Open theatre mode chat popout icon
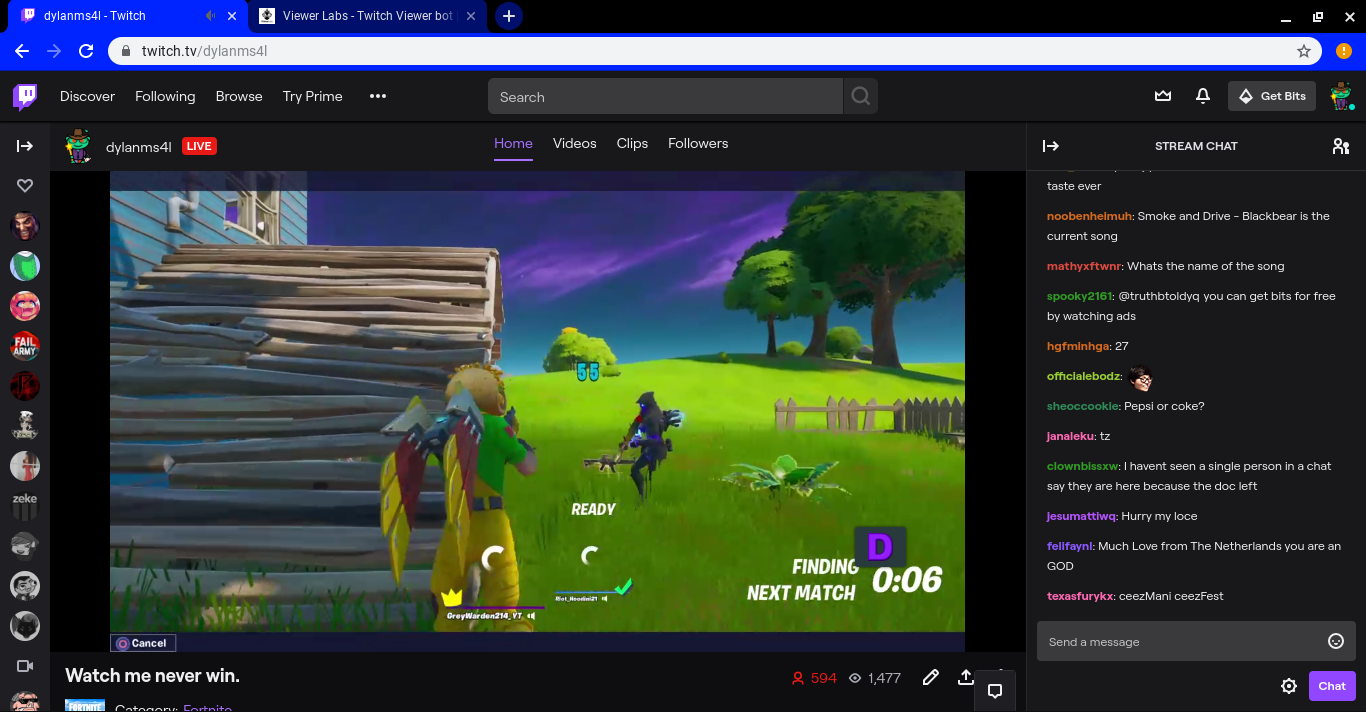Image resolution: width=1366 pixels, height=712 pixels. click(994, 690)
